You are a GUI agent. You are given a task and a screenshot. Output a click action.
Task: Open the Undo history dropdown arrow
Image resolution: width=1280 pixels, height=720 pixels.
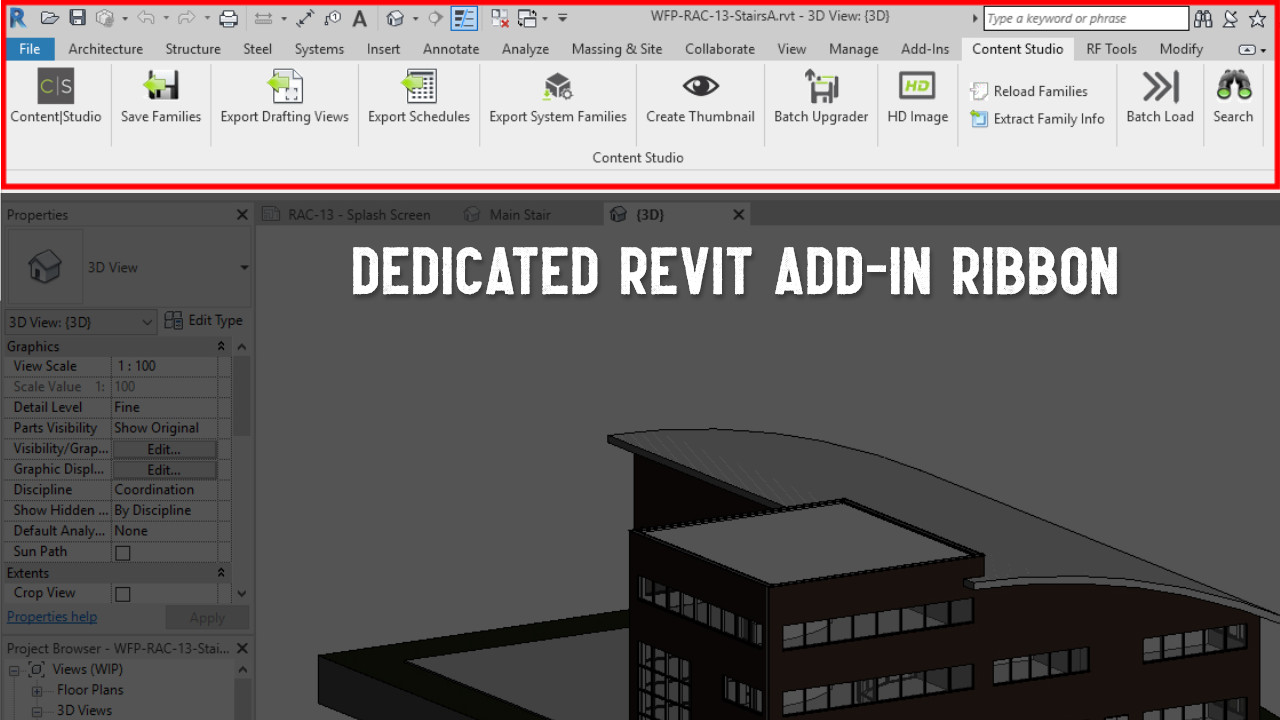(165, 18)
